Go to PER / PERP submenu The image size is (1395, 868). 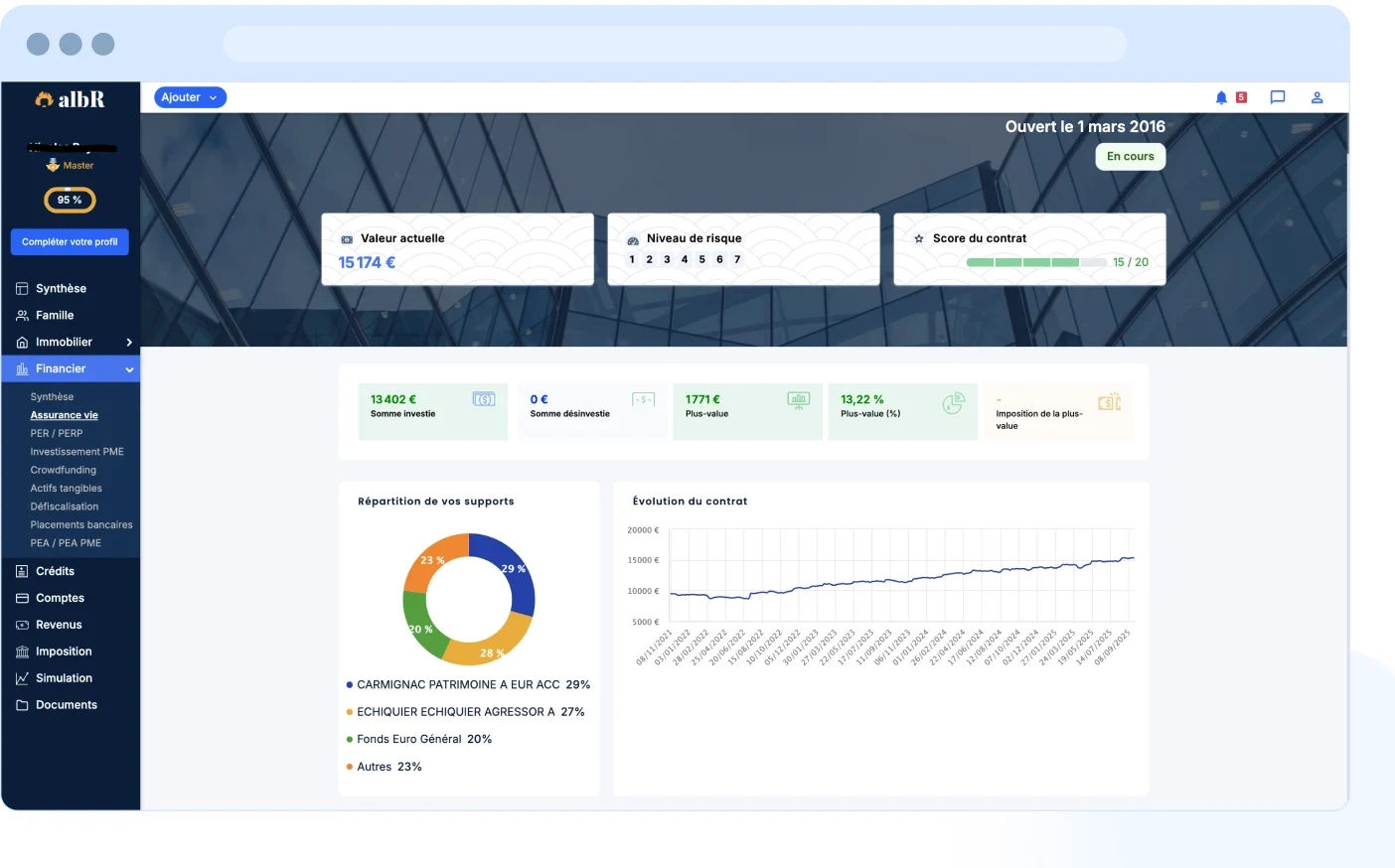coord(57,433)
